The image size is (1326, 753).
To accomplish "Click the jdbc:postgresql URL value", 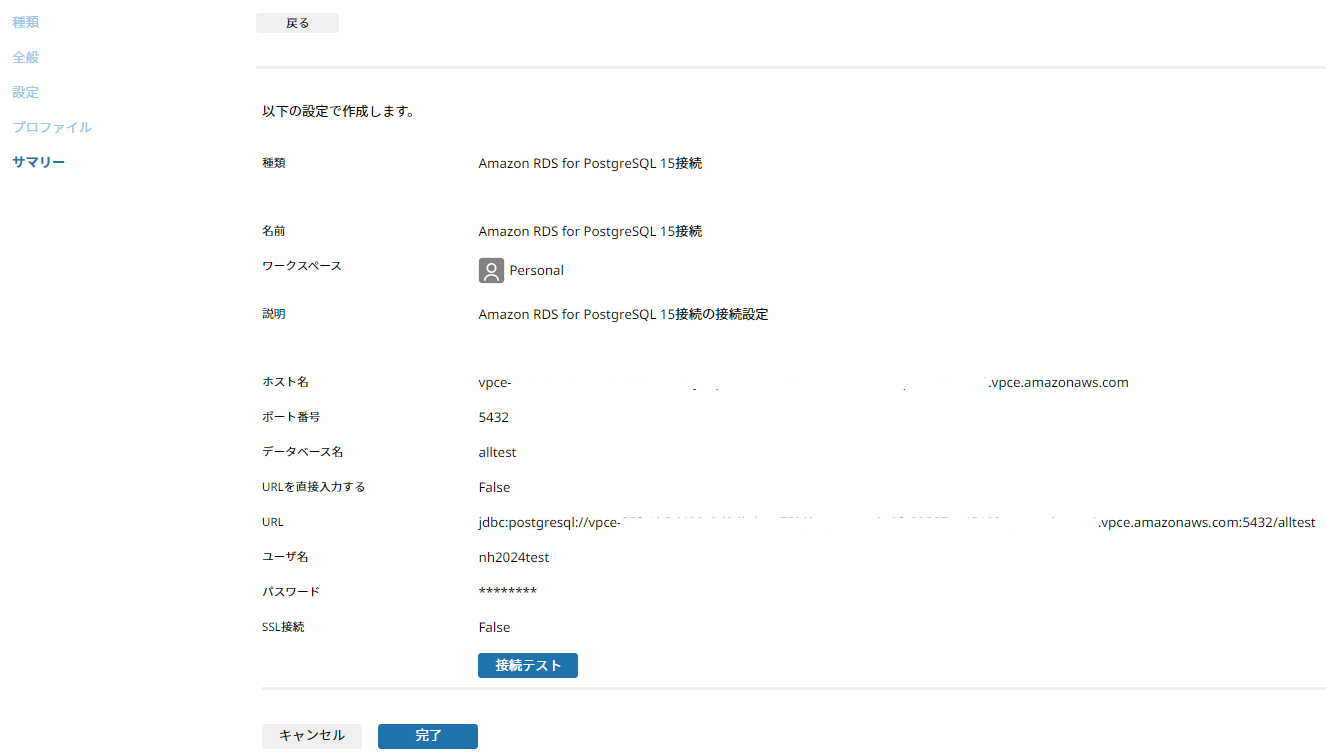I will pos(897,522).
